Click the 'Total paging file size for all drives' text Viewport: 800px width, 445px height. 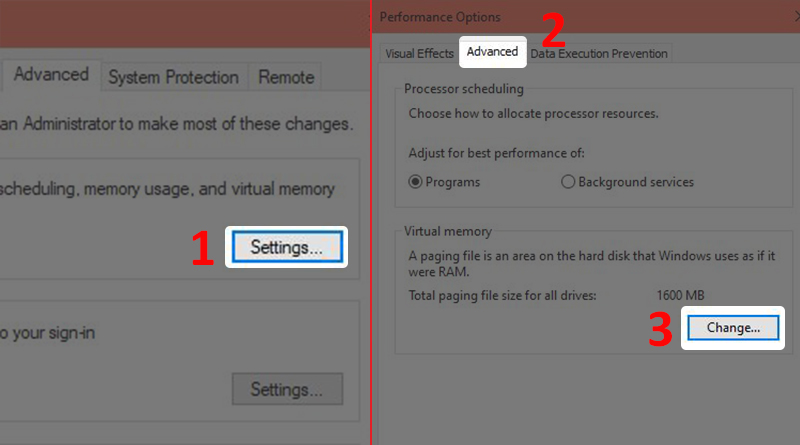(x=503, y=296)
